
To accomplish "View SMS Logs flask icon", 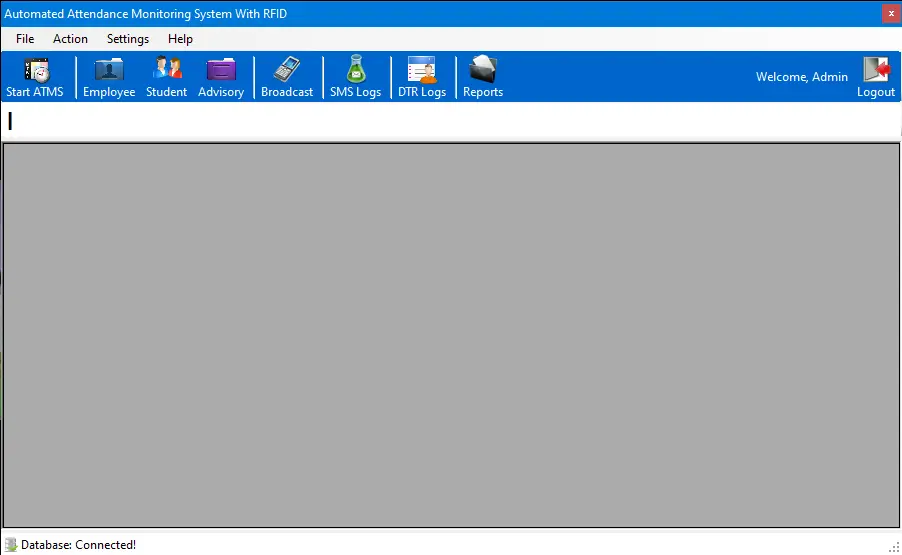I will (356, 69).
